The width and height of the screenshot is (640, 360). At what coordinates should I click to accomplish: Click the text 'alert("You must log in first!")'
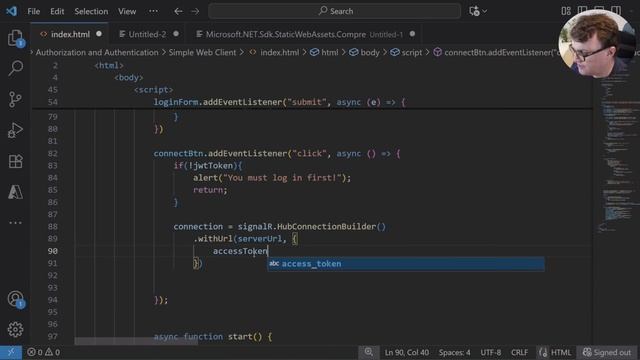click(x=269, y=178)
